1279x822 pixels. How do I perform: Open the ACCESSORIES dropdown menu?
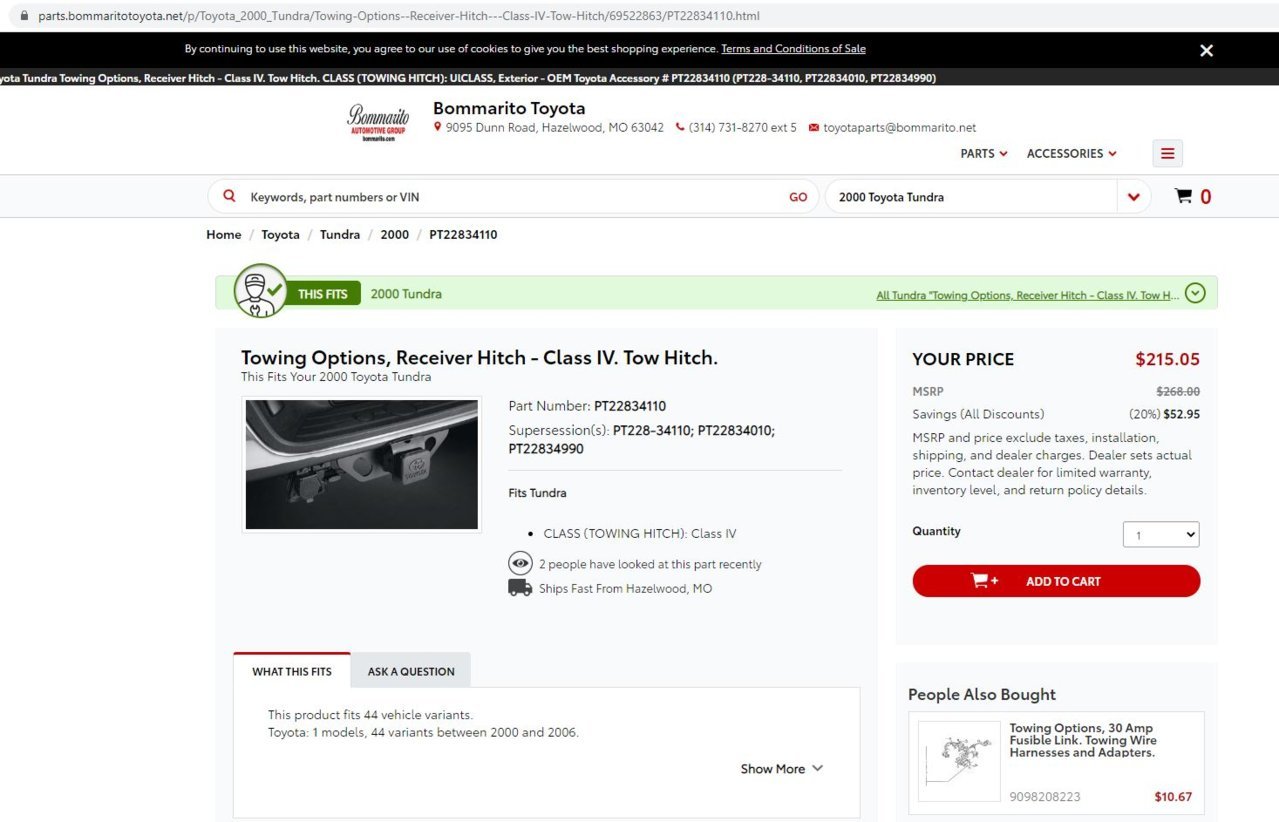click(x=1072, y=153)
